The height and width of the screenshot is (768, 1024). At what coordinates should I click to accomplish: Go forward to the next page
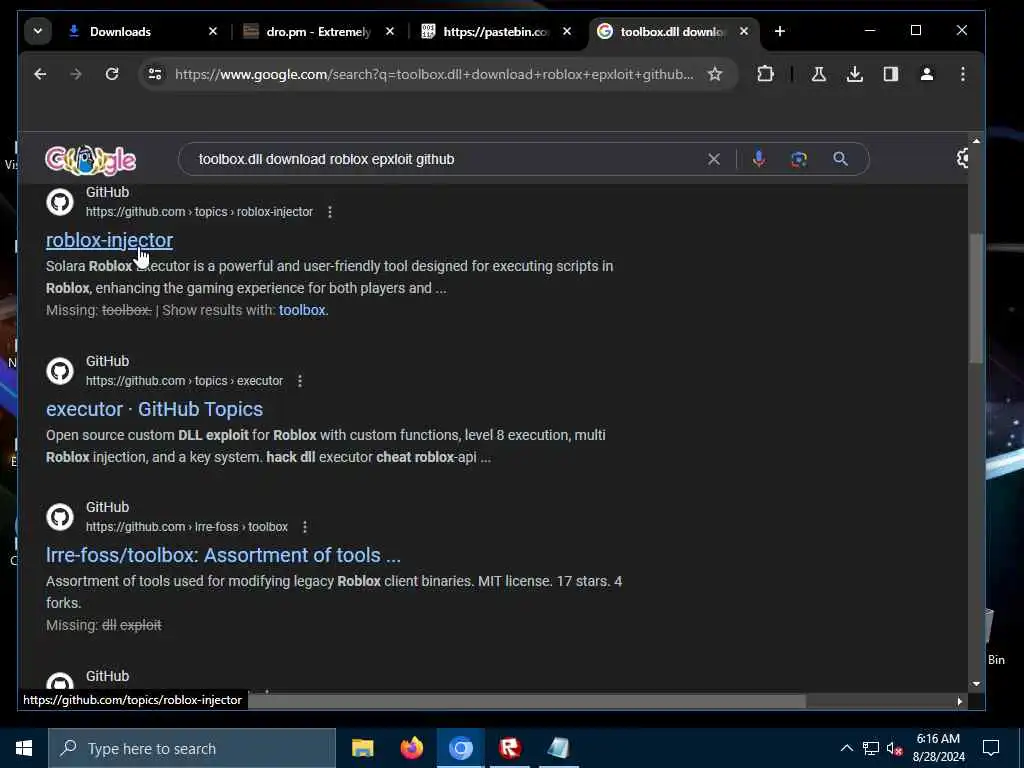76,74
